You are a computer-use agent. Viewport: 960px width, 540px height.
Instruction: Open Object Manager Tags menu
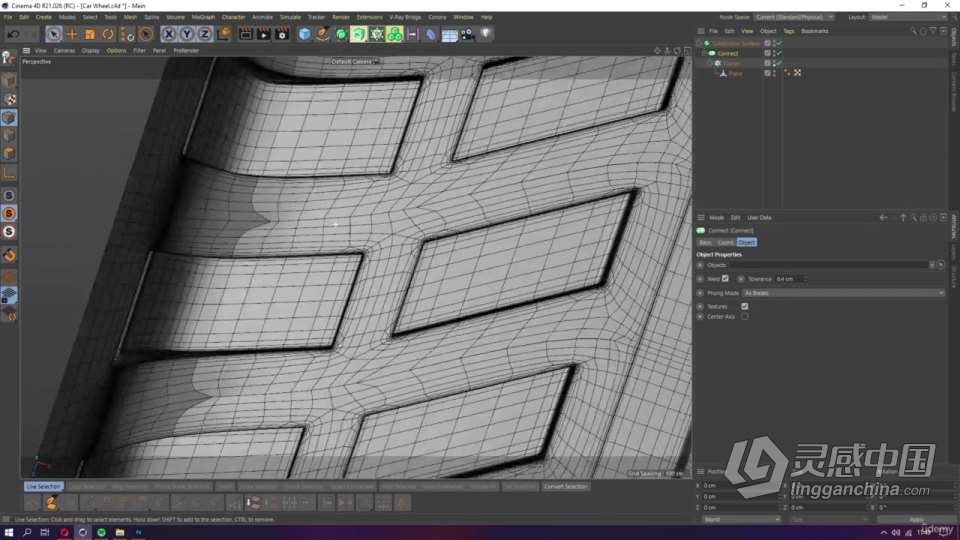pyautogui.click(x=789, y=31)
